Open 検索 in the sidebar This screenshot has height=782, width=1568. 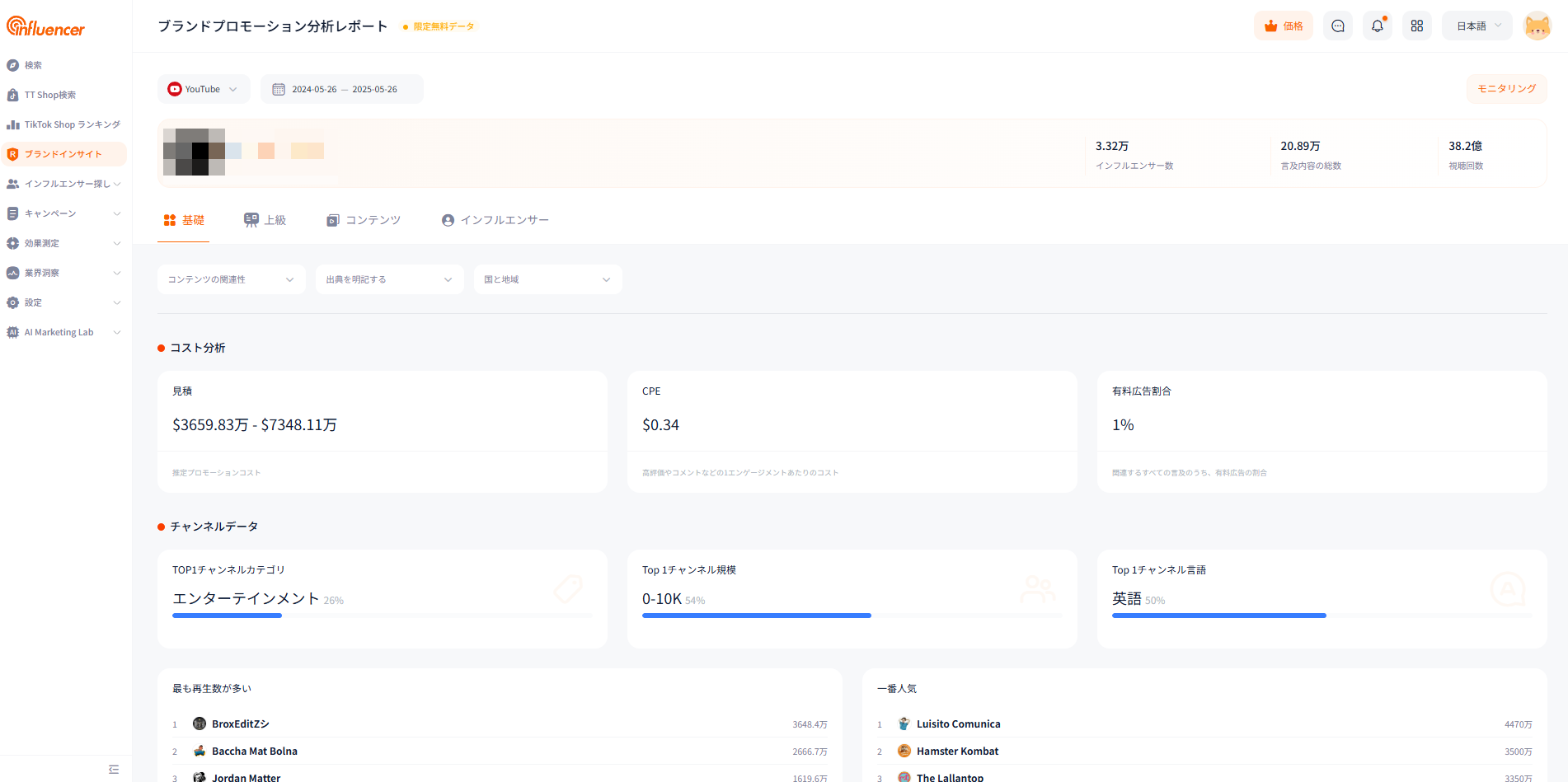pos(33,65)
